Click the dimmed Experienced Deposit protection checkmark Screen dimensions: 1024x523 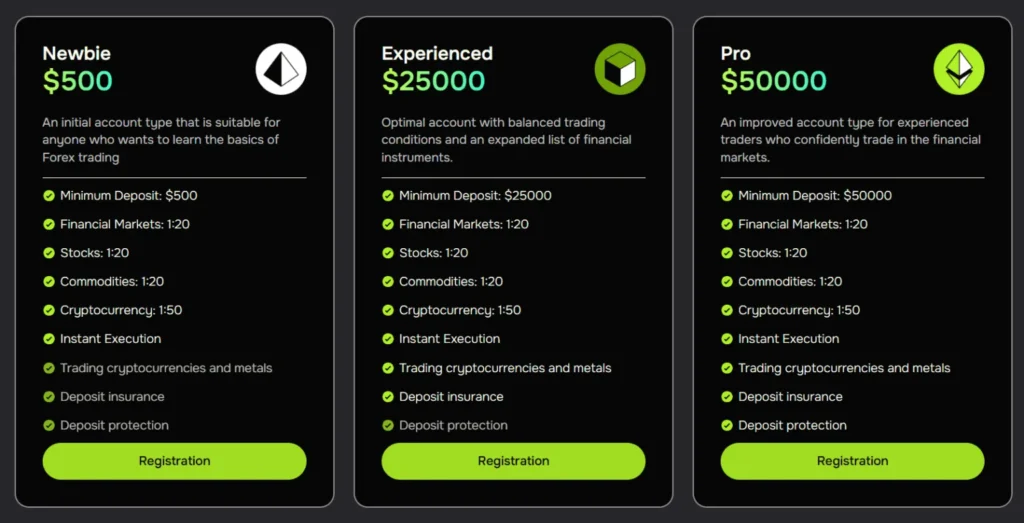[x=388, y=425]
